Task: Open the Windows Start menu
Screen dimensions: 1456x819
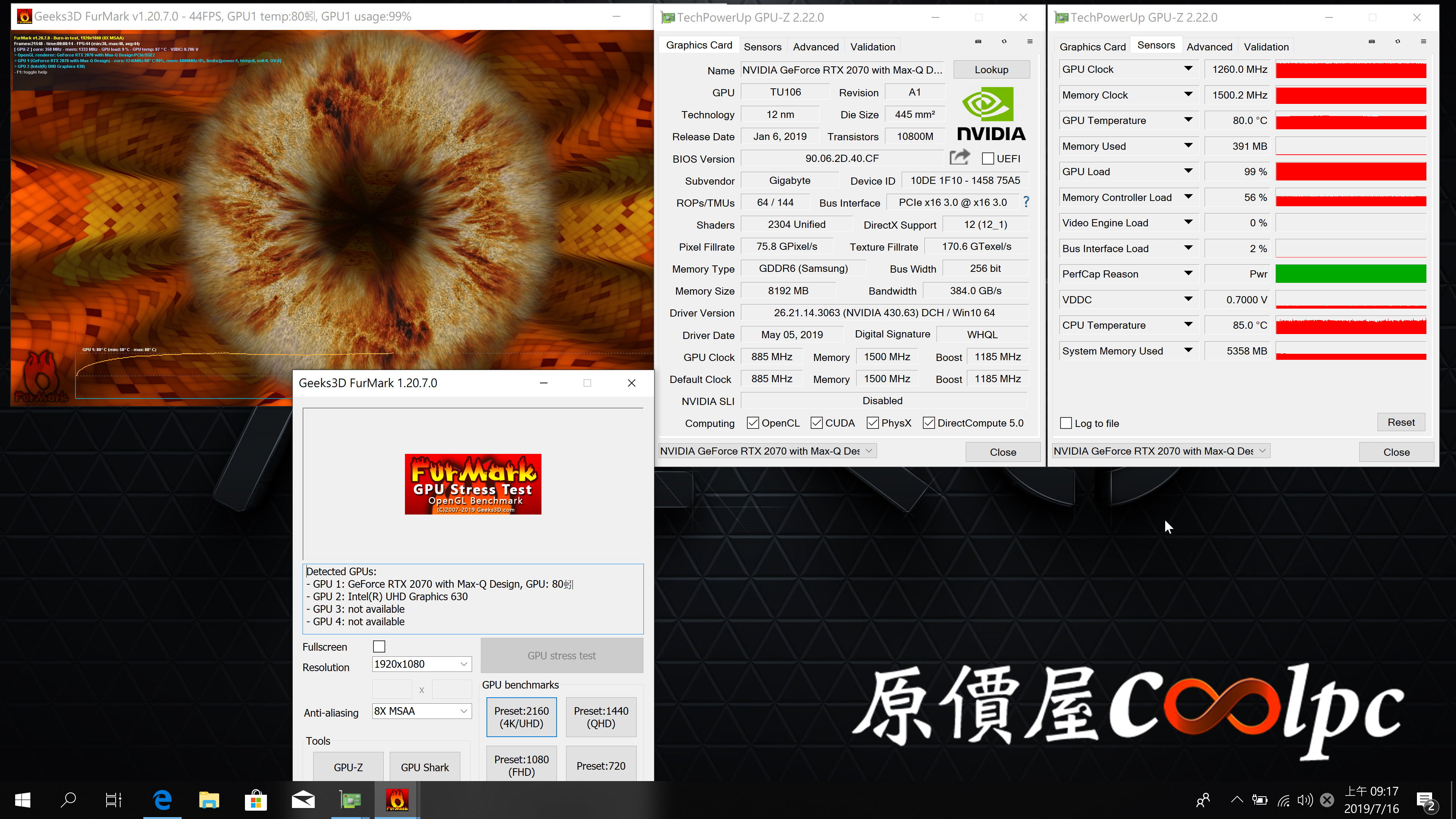Action: pos(23,800)
